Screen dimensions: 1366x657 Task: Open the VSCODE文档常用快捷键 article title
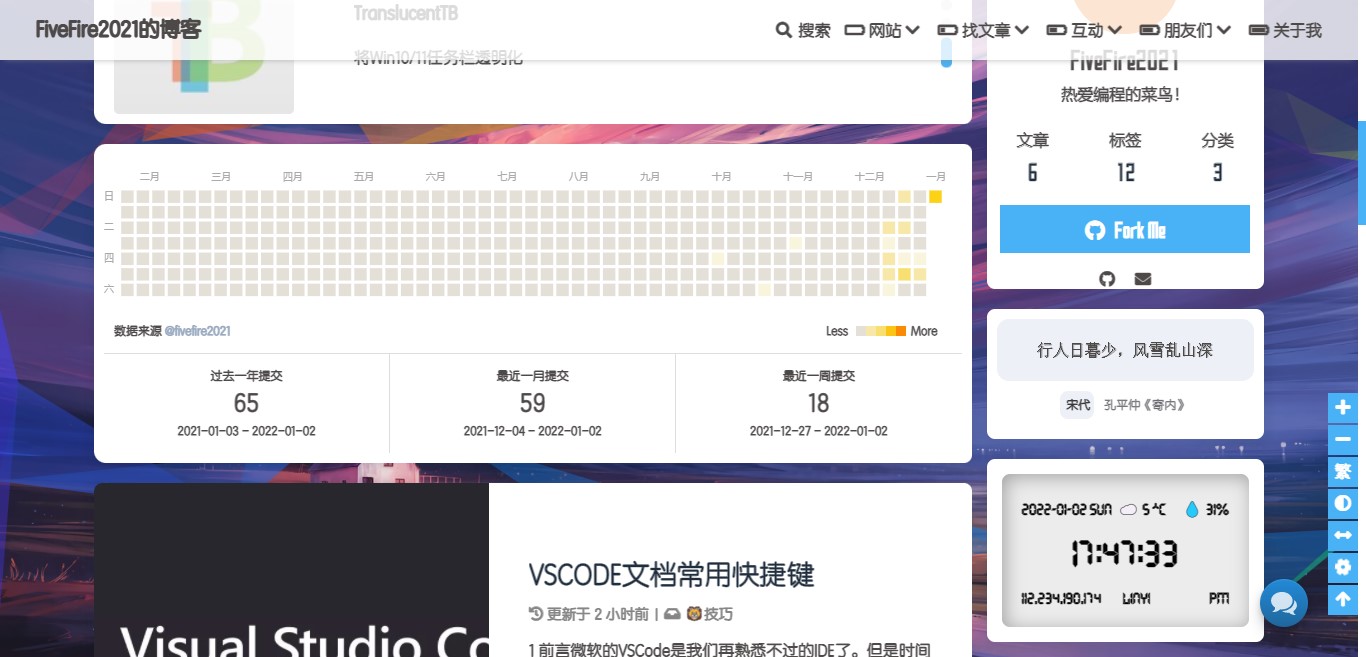[x=671, y=574]
